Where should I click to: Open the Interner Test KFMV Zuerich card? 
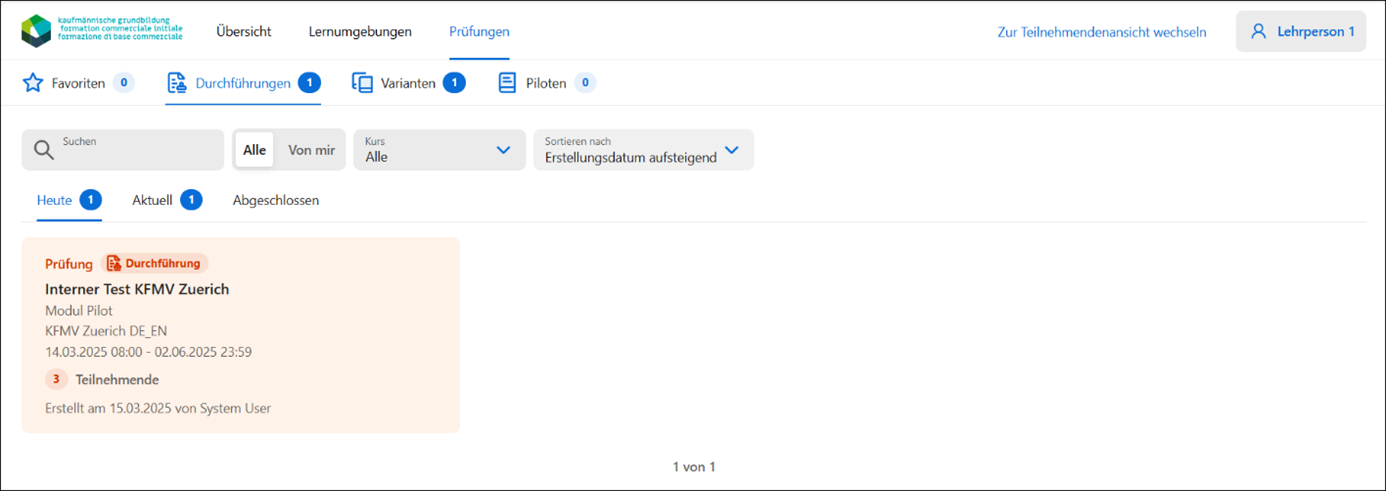point(240,335)
